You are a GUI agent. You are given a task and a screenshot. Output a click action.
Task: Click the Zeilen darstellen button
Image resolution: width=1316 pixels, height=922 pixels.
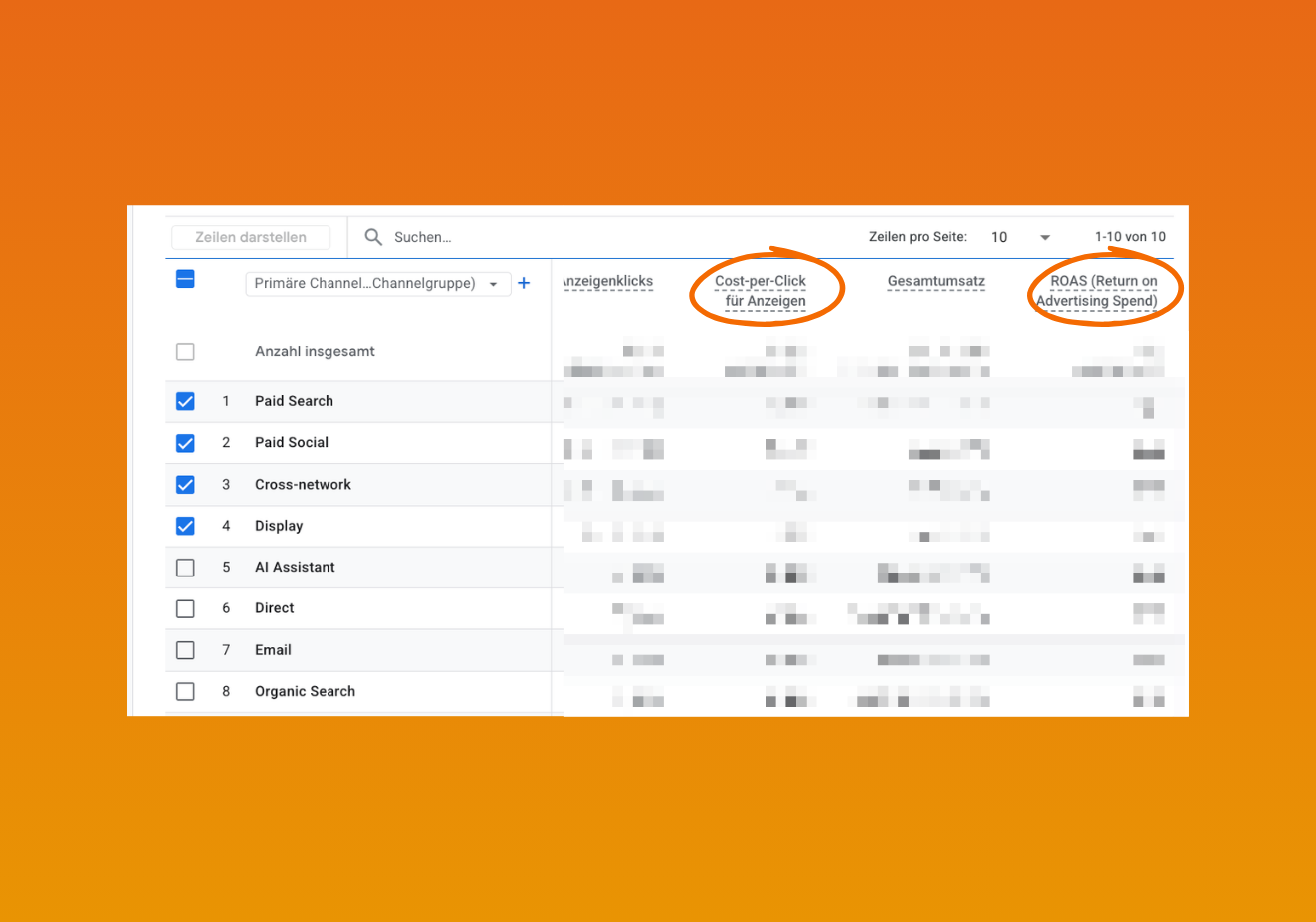[251, 237]
